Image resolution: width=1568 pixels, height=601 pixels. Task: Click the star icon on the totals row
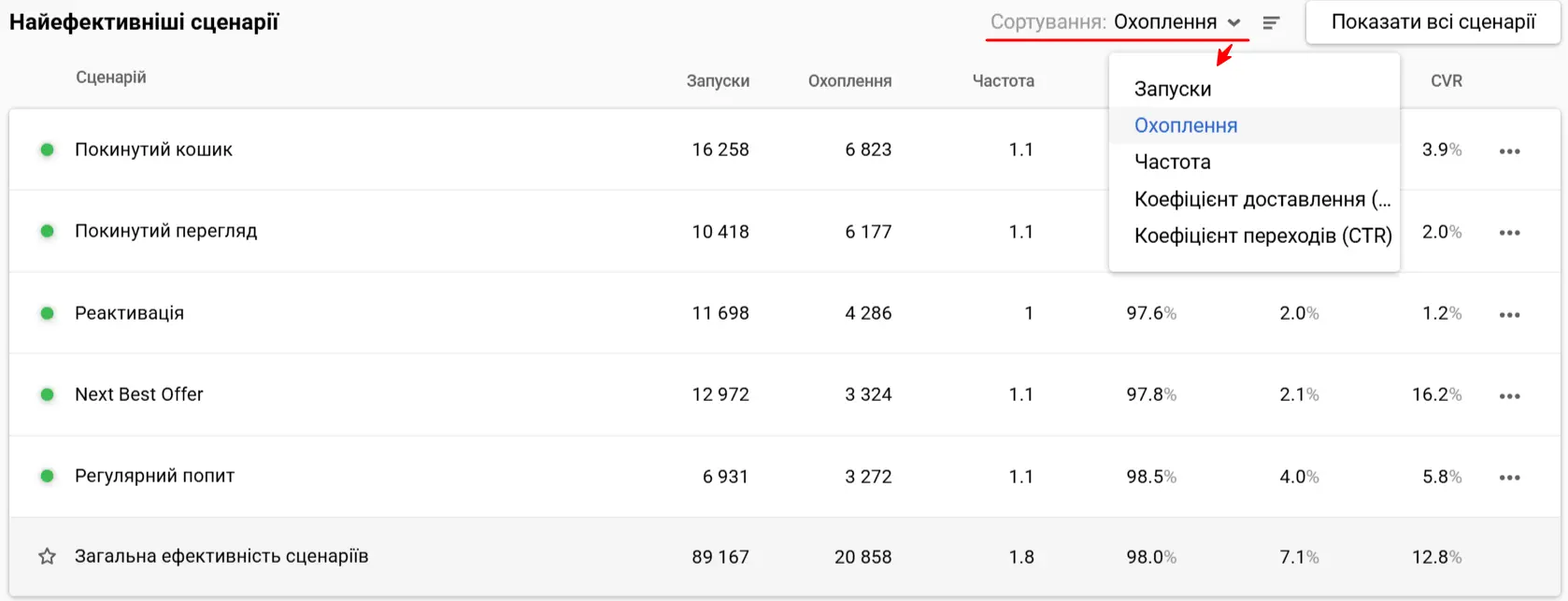pos(45,556)
